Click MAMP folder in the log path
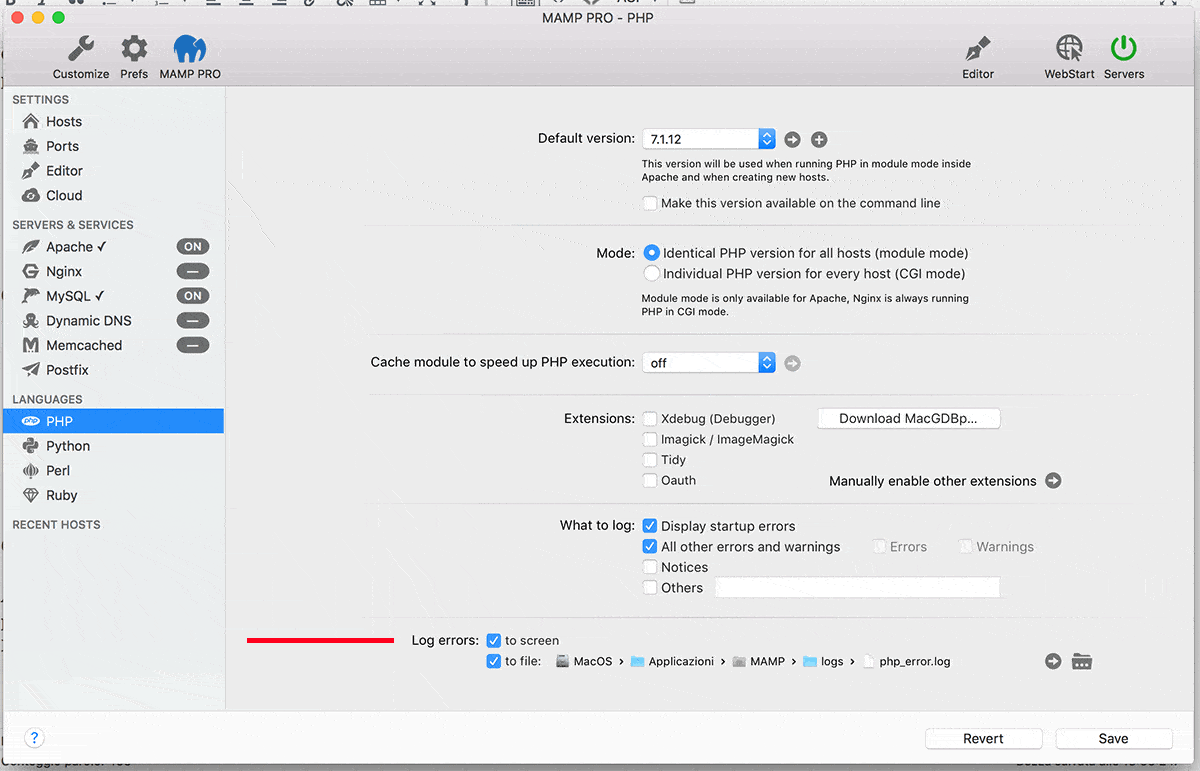 pos(759,662)
